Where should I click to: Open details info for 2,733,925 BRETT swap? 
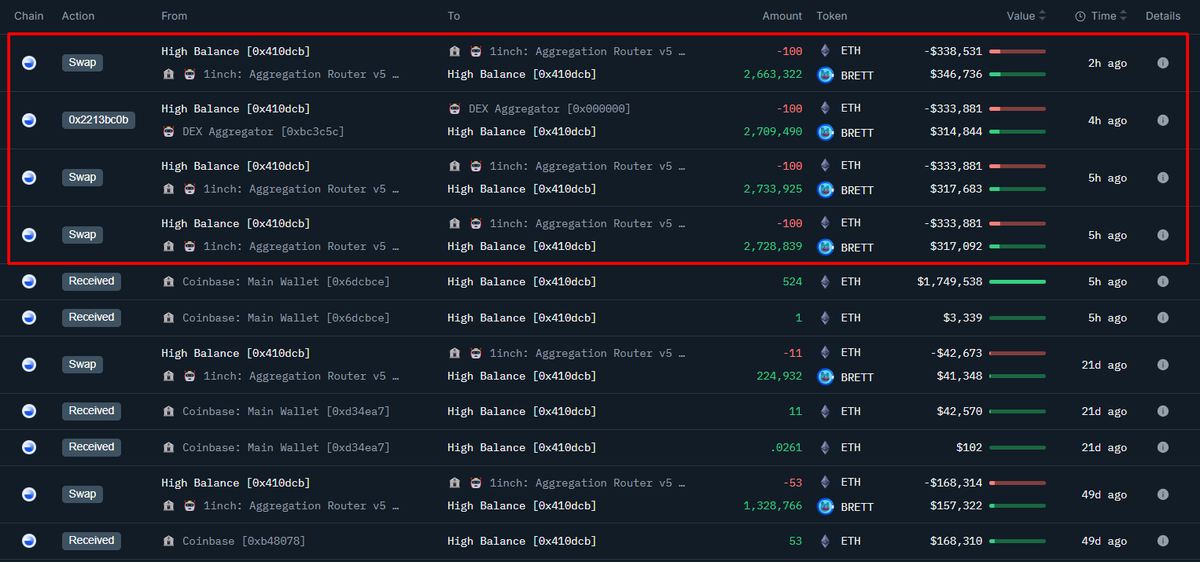click(1163, 178)
